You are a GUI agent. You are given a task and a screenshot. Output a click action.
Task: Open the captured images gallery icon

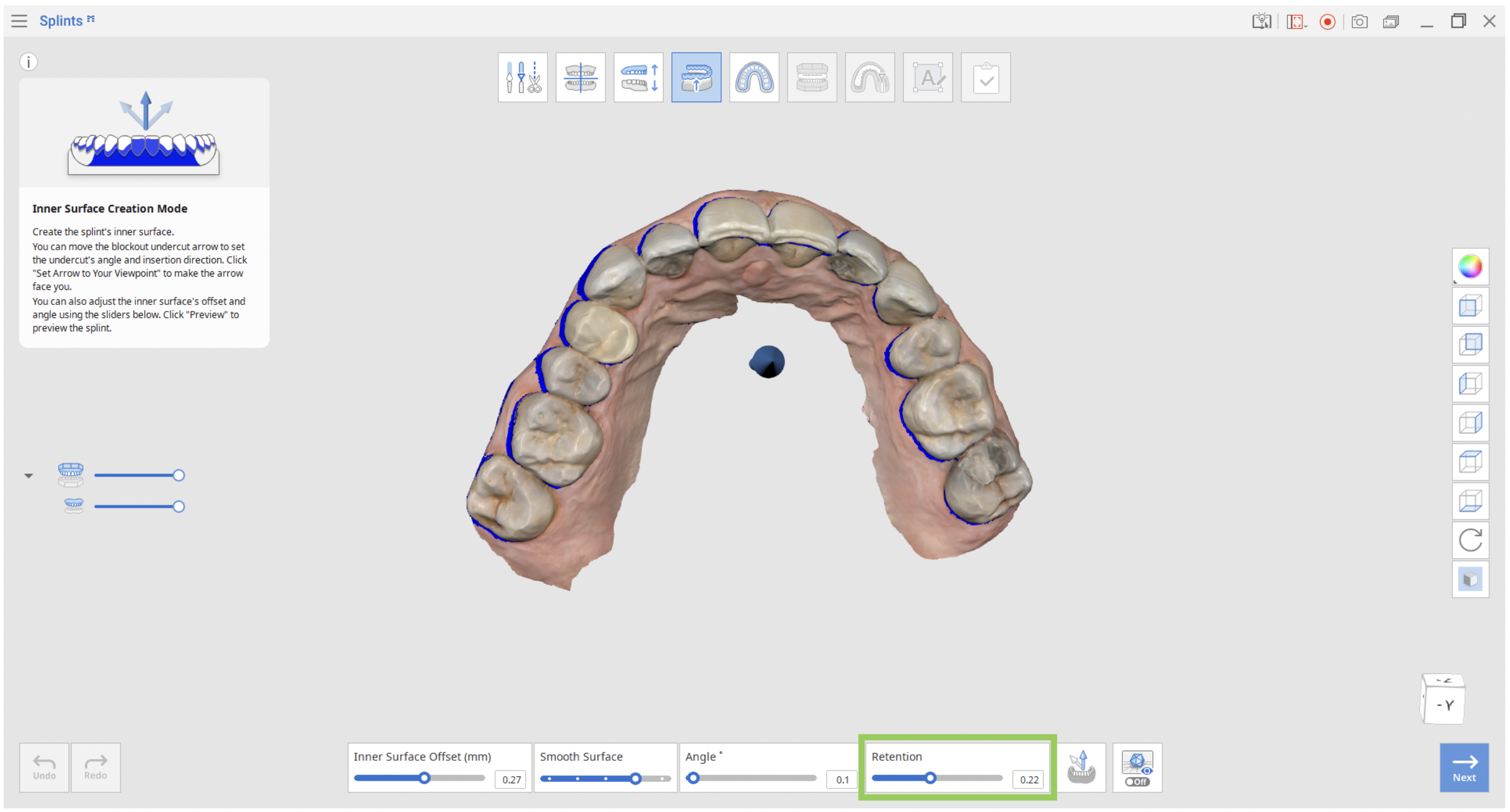pos(1390,22)
